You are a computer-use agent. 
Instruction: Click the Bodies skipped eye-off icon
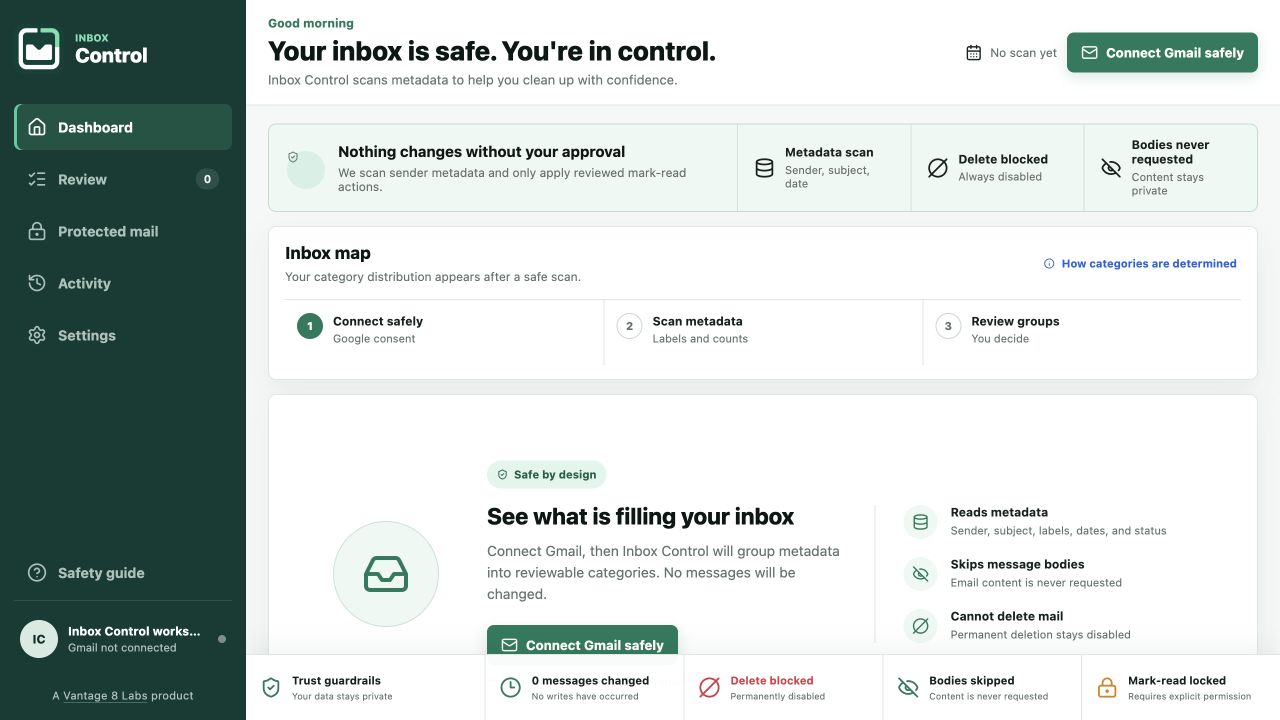[908, 688]
